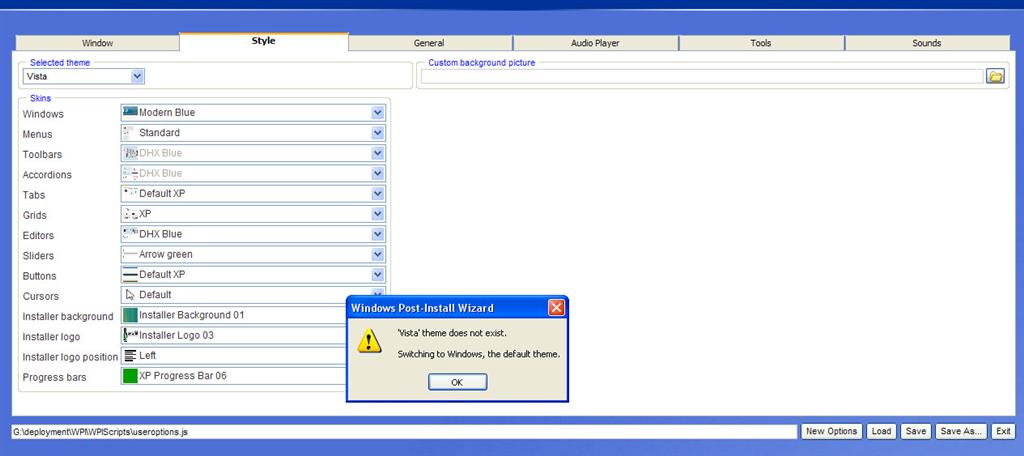Viewport: 1024px width, 456px height.
Task: Click the DHX Blue editors preview icon
Action: pos(130,234)
